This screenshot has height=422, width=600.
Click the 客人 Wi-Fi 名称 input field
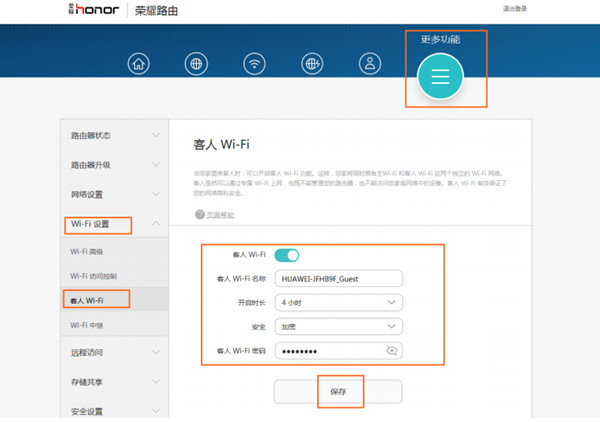338,278
